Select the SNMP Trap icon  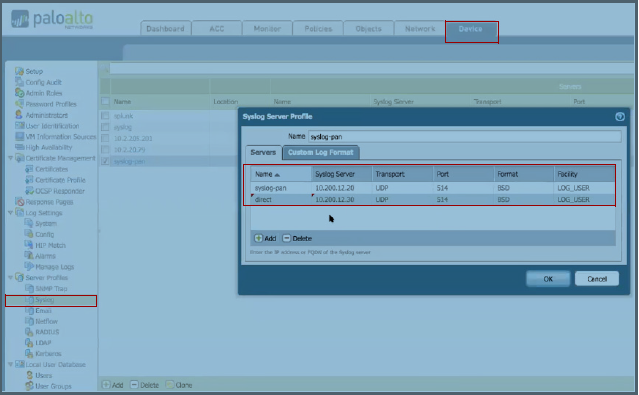point(29,289)
